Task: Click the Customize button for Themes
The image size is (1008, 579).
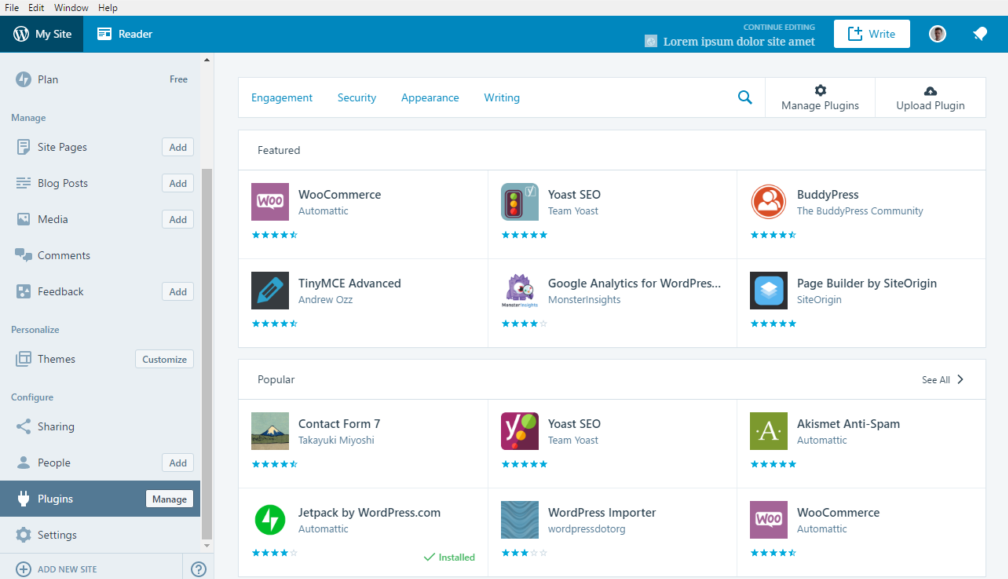Action: coord(165,359)
